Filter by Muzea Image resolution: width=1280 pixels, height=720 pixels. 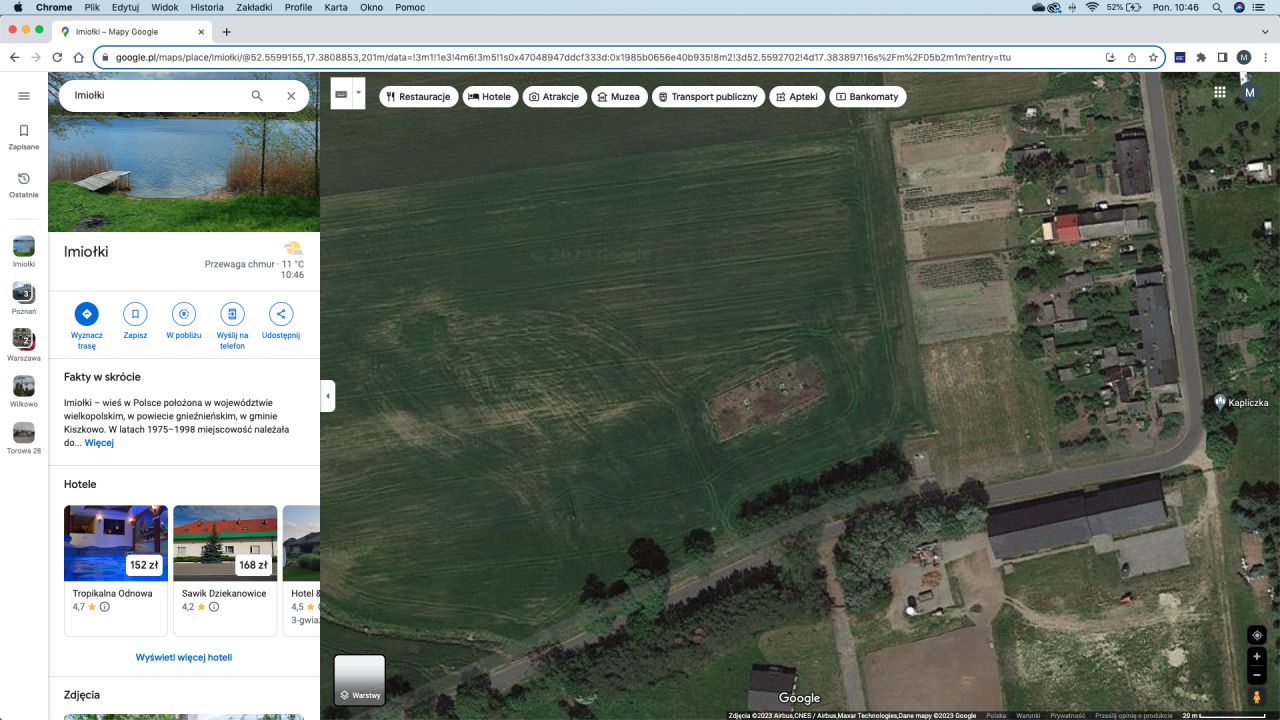tap(618, 97)
